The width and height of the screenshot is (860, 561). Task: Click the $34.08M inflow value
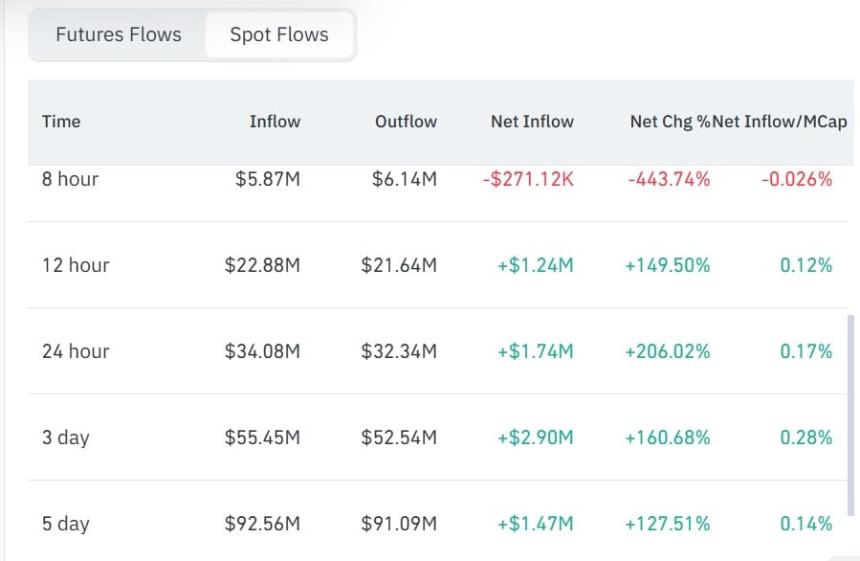[262, 352]
